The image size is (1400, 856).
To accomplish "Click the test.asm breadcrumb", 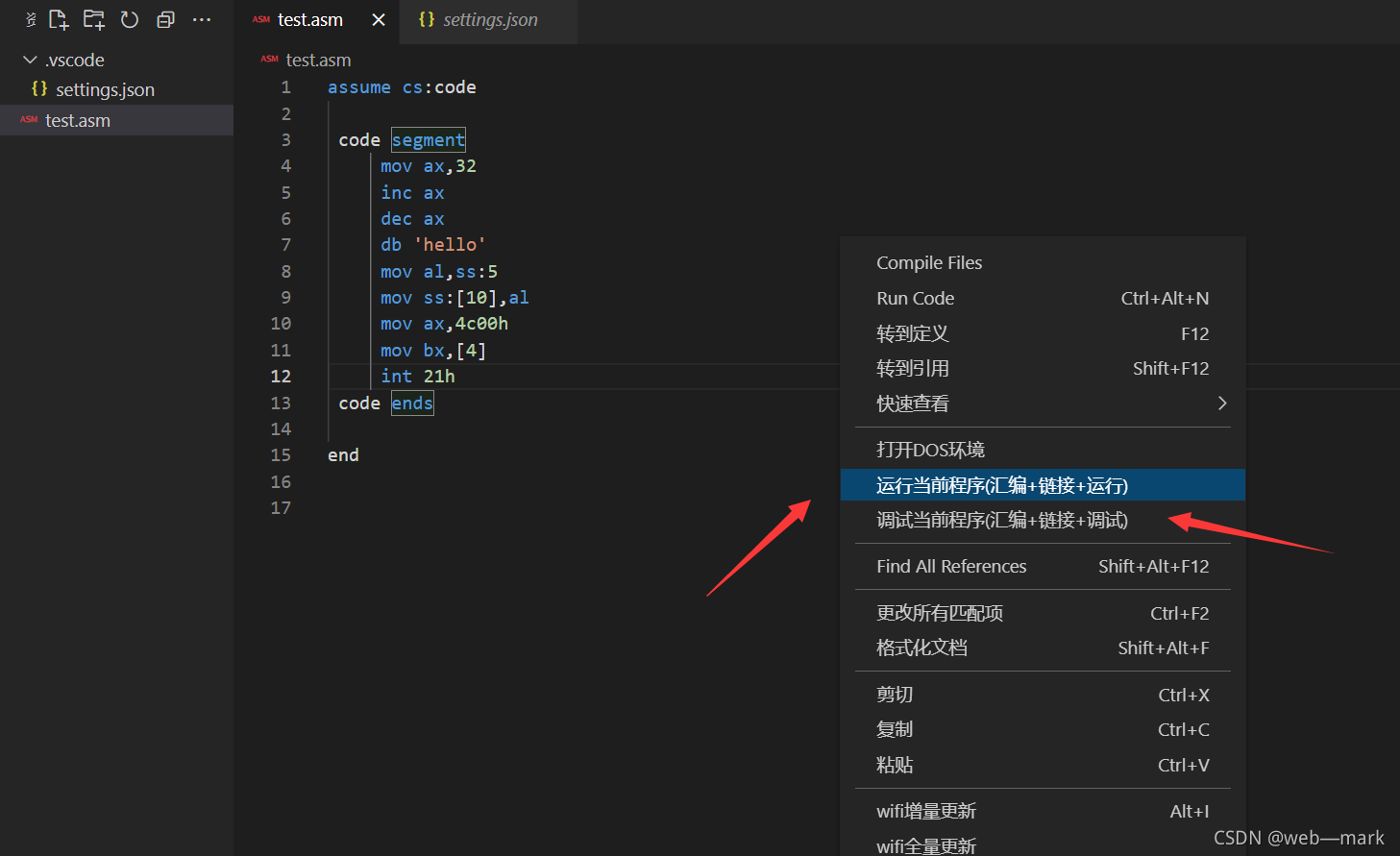I will pyautogui.click(x=318, y=61).
